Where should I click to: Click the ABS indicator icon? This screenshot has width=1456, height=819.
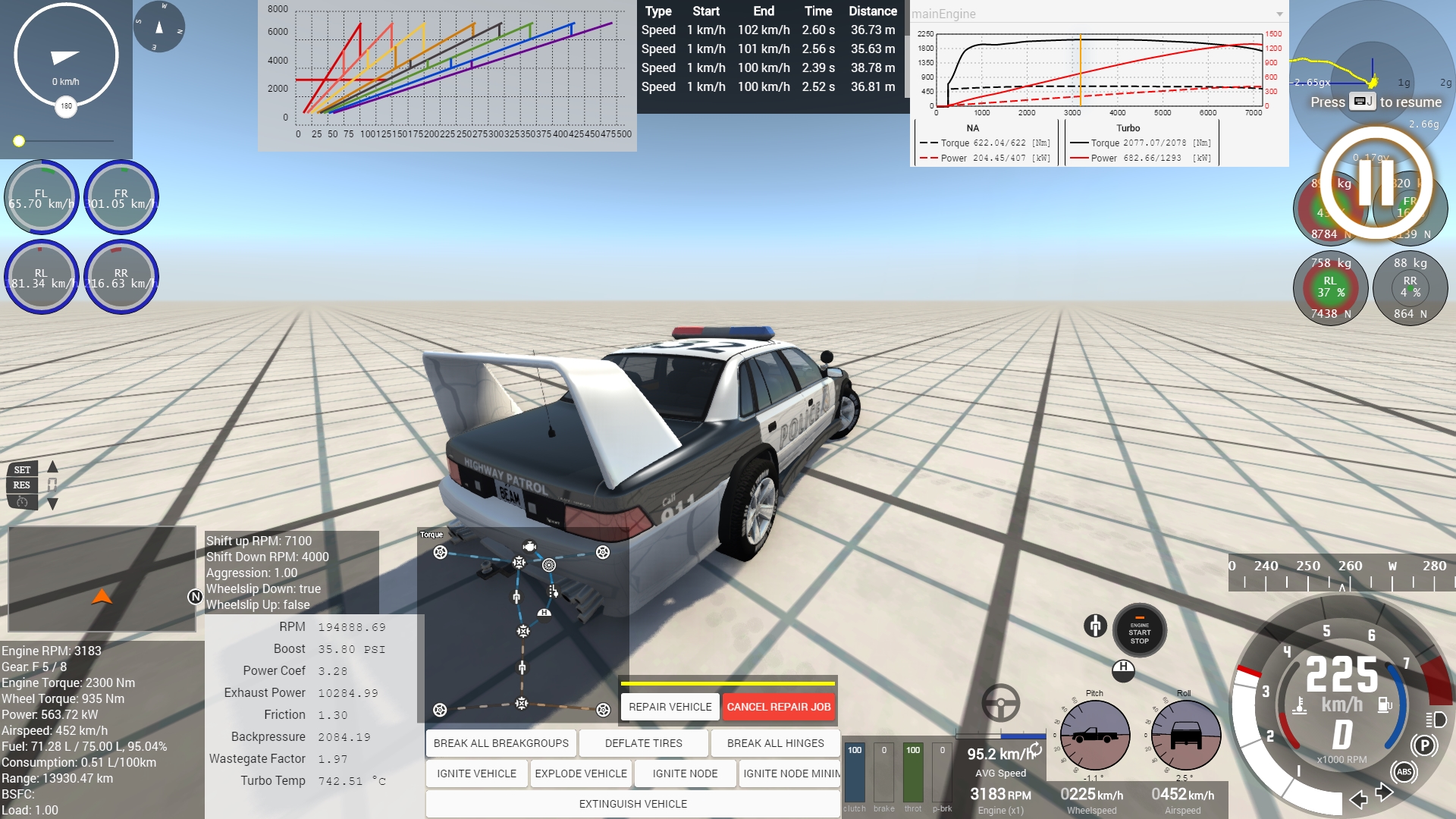pos(1404,772)
